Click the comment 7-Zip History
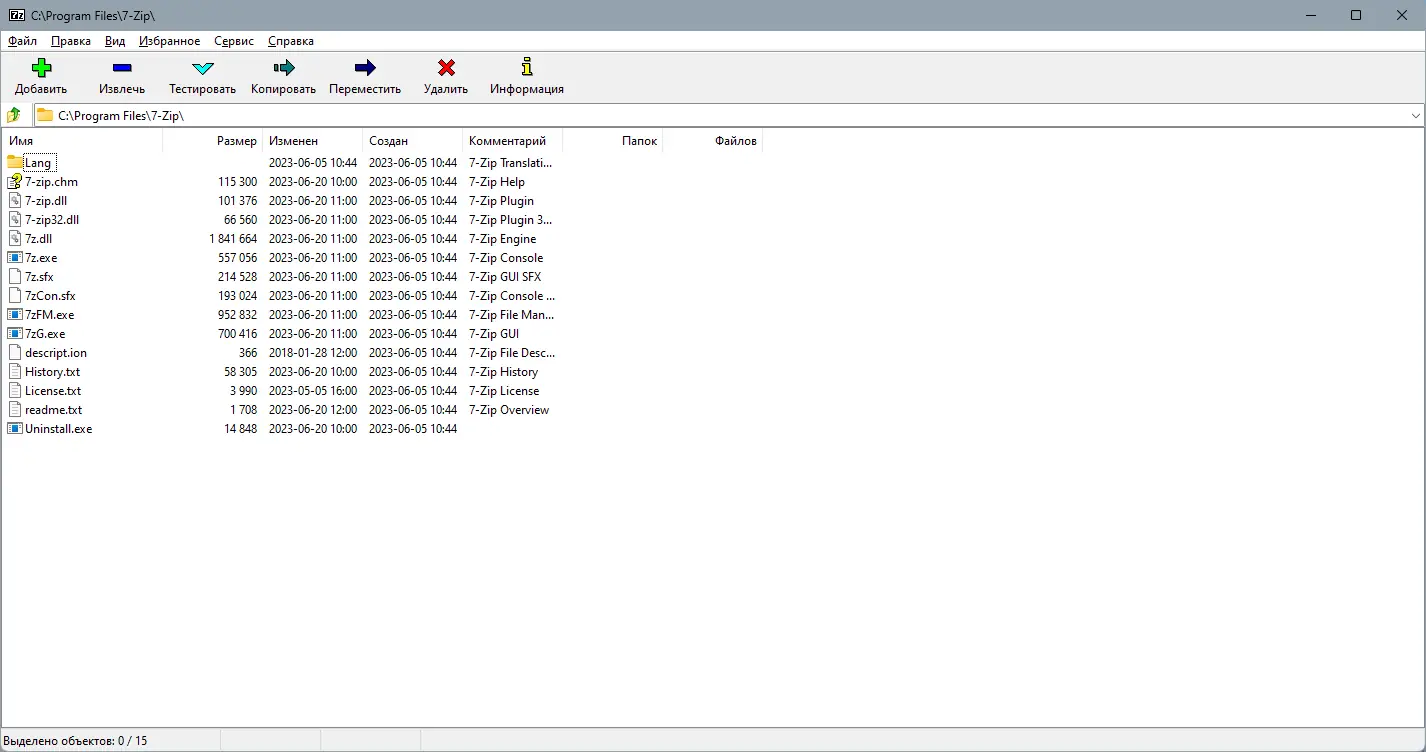This screenshot has height=752, width=1426. 504,371
